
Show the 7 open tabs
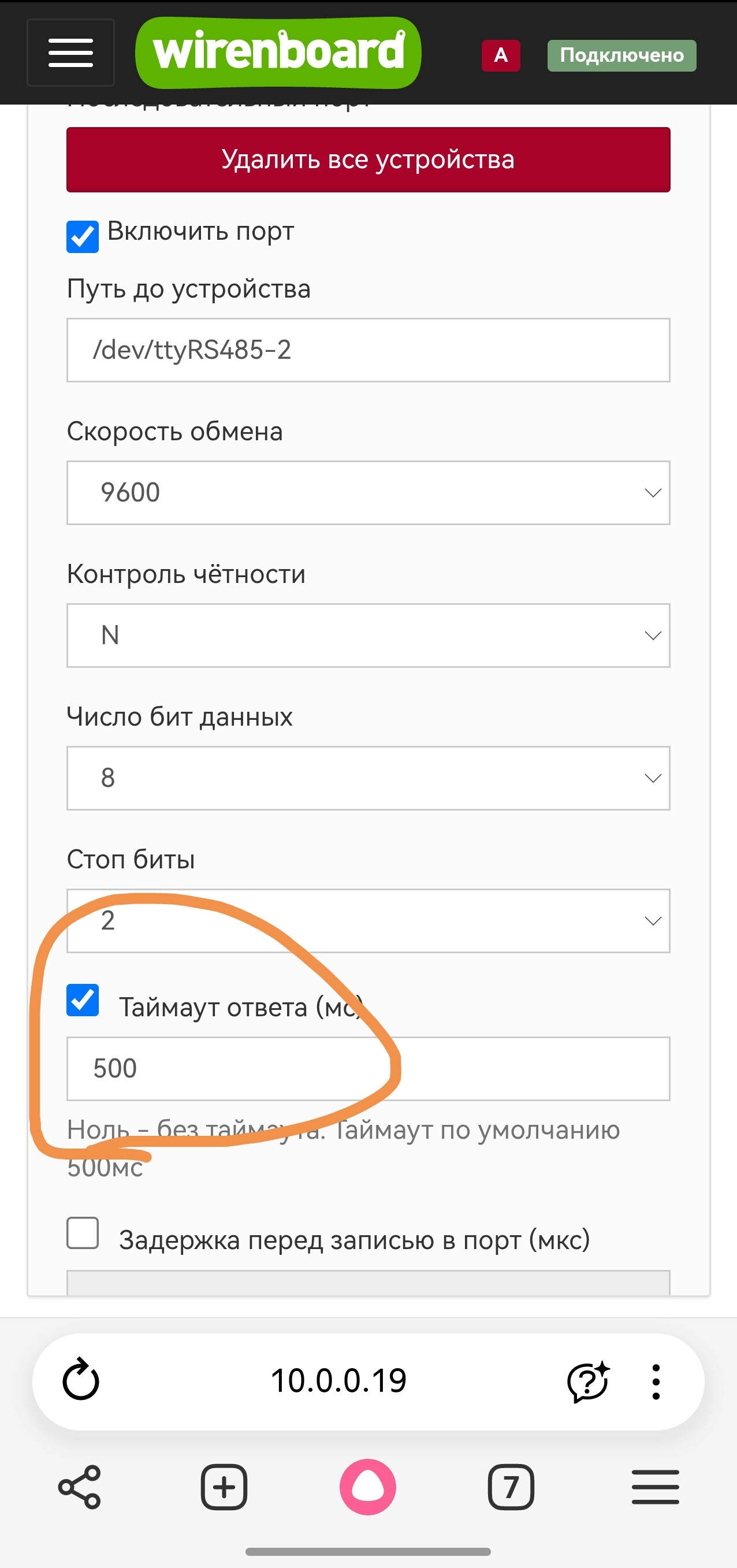[511, 1487]
